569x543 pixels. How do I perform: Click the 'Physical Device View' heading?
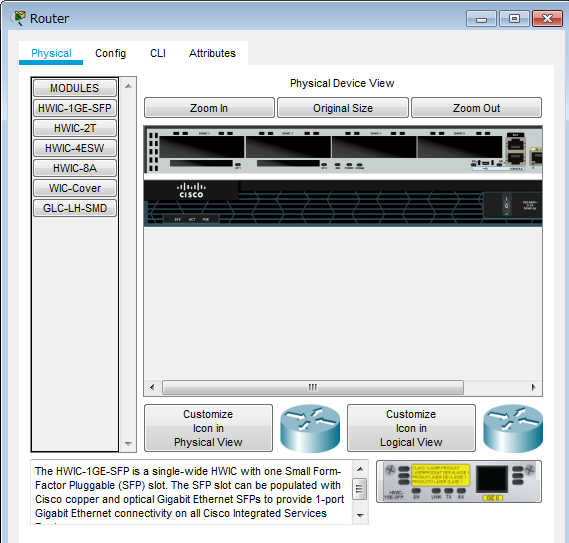342,83
